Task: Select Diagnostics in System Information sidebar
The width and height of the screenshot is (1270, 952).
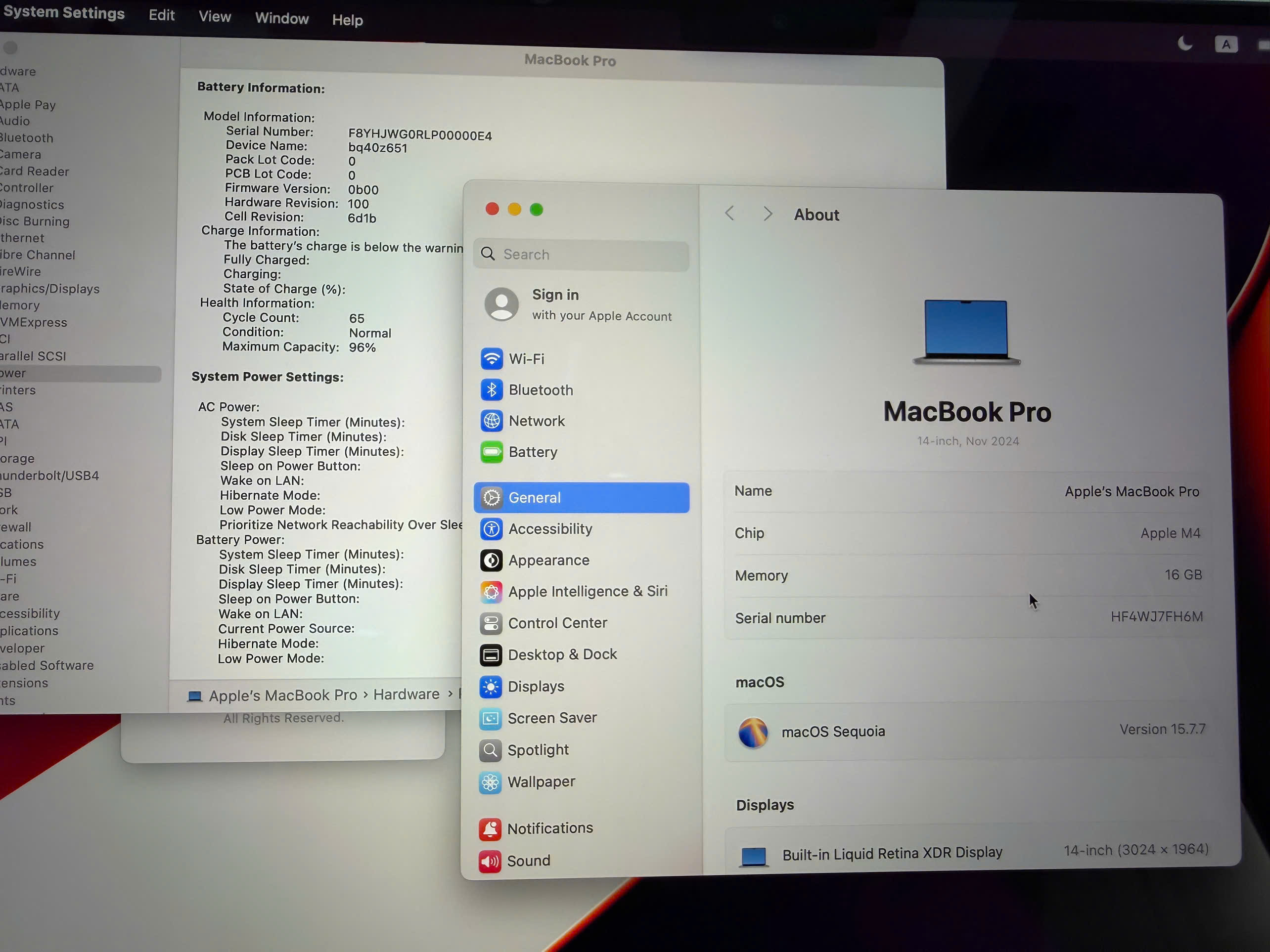Action: (x=32, y=204)
